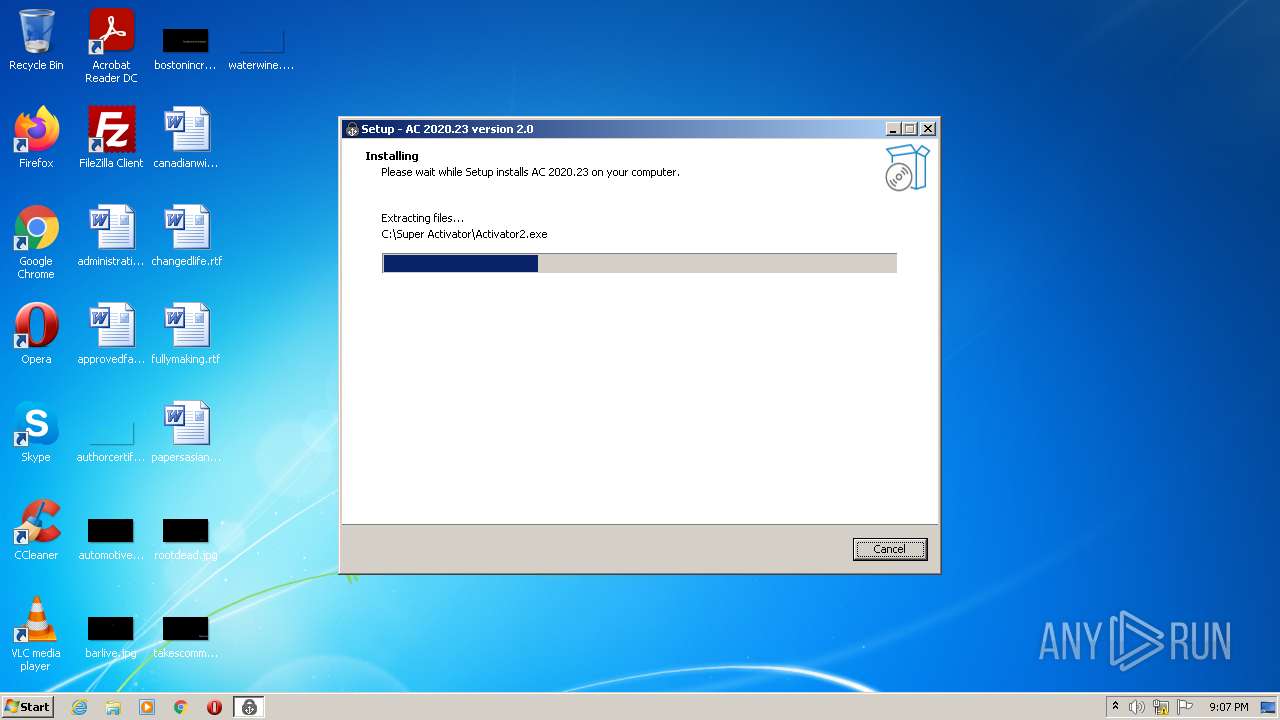Minimize the Setup window
This screenshot has width=1280, height=720.
pyautogui.click(x=892, y=129)
